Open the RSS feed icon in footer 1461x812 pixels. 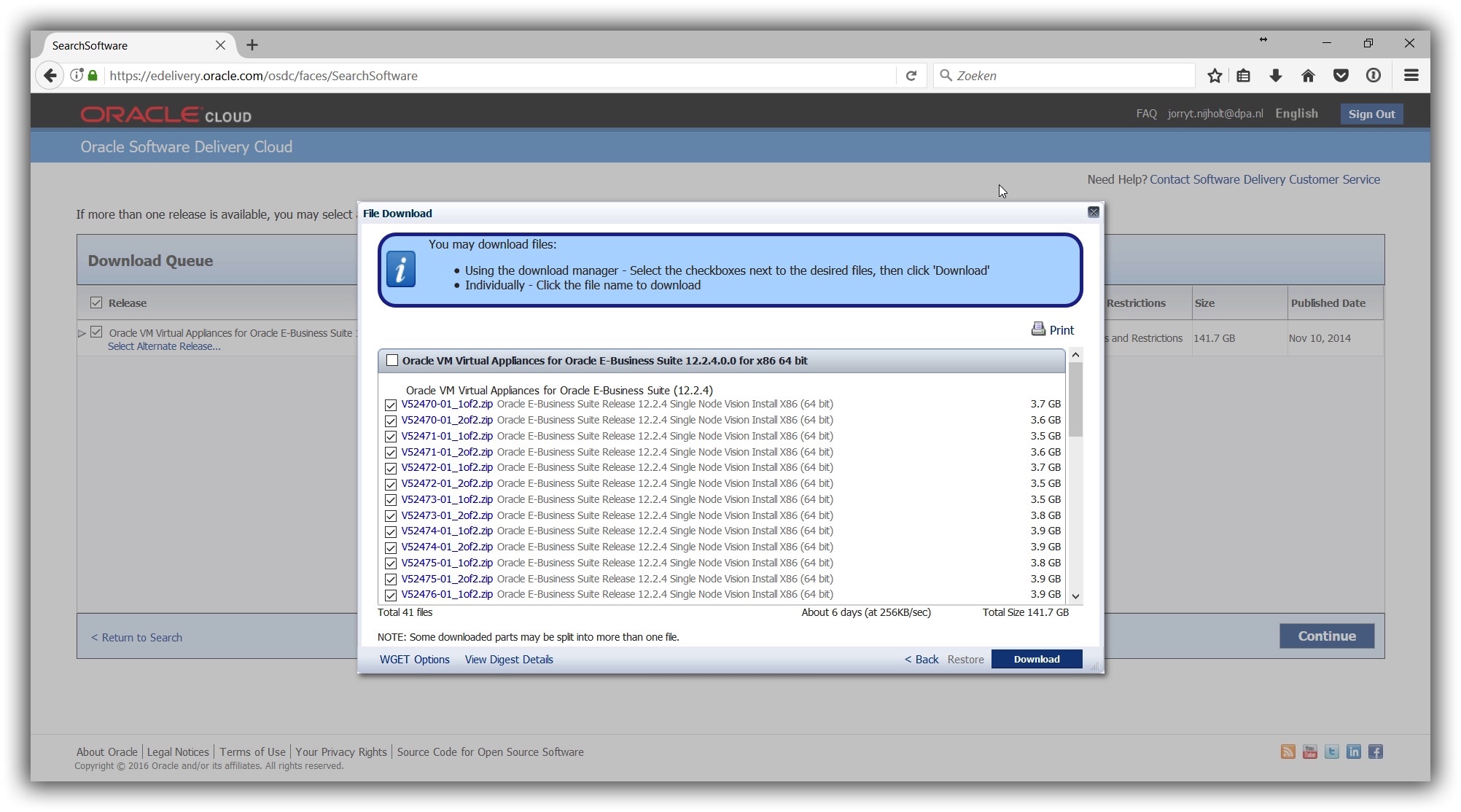(x=1288, y=752)
